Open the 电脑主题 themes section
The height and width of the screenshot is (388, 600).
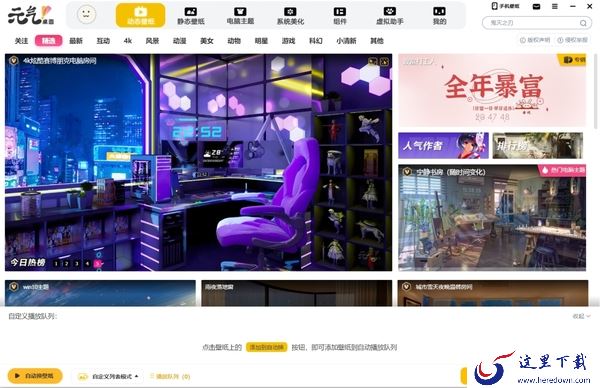240,16
